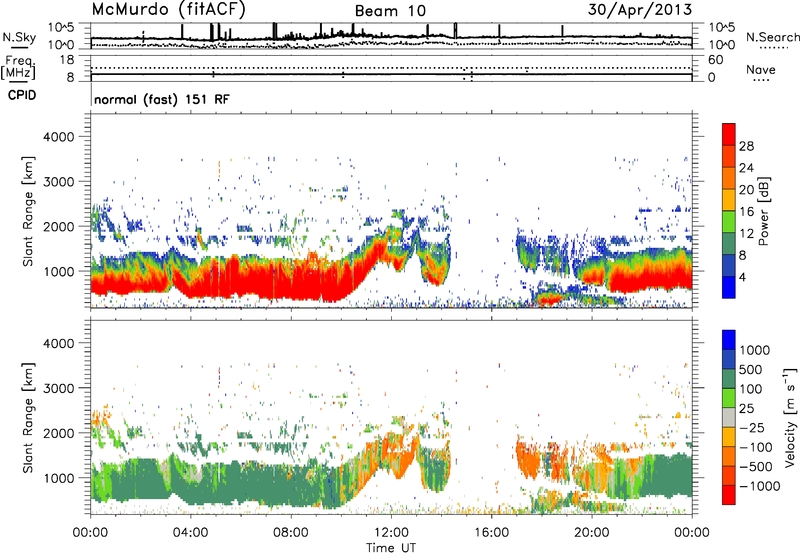This screenshot has width=800, height=554.
Task: Click the red bottom segment of Velocity colorbar
Action: point(729,495)
